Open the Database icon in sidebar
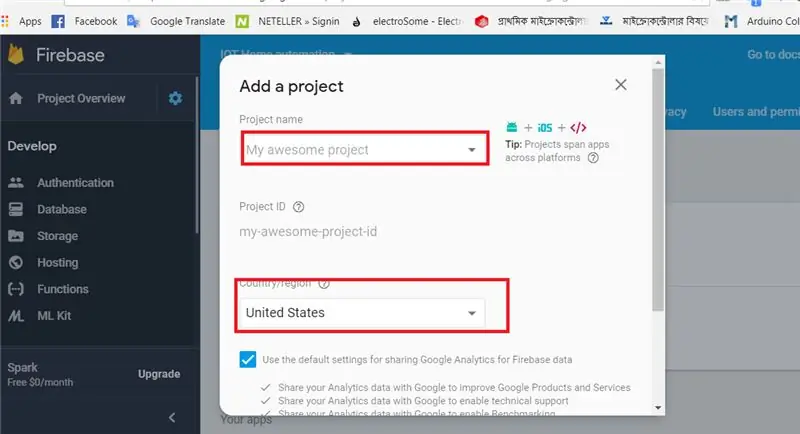 click(16, 209)
